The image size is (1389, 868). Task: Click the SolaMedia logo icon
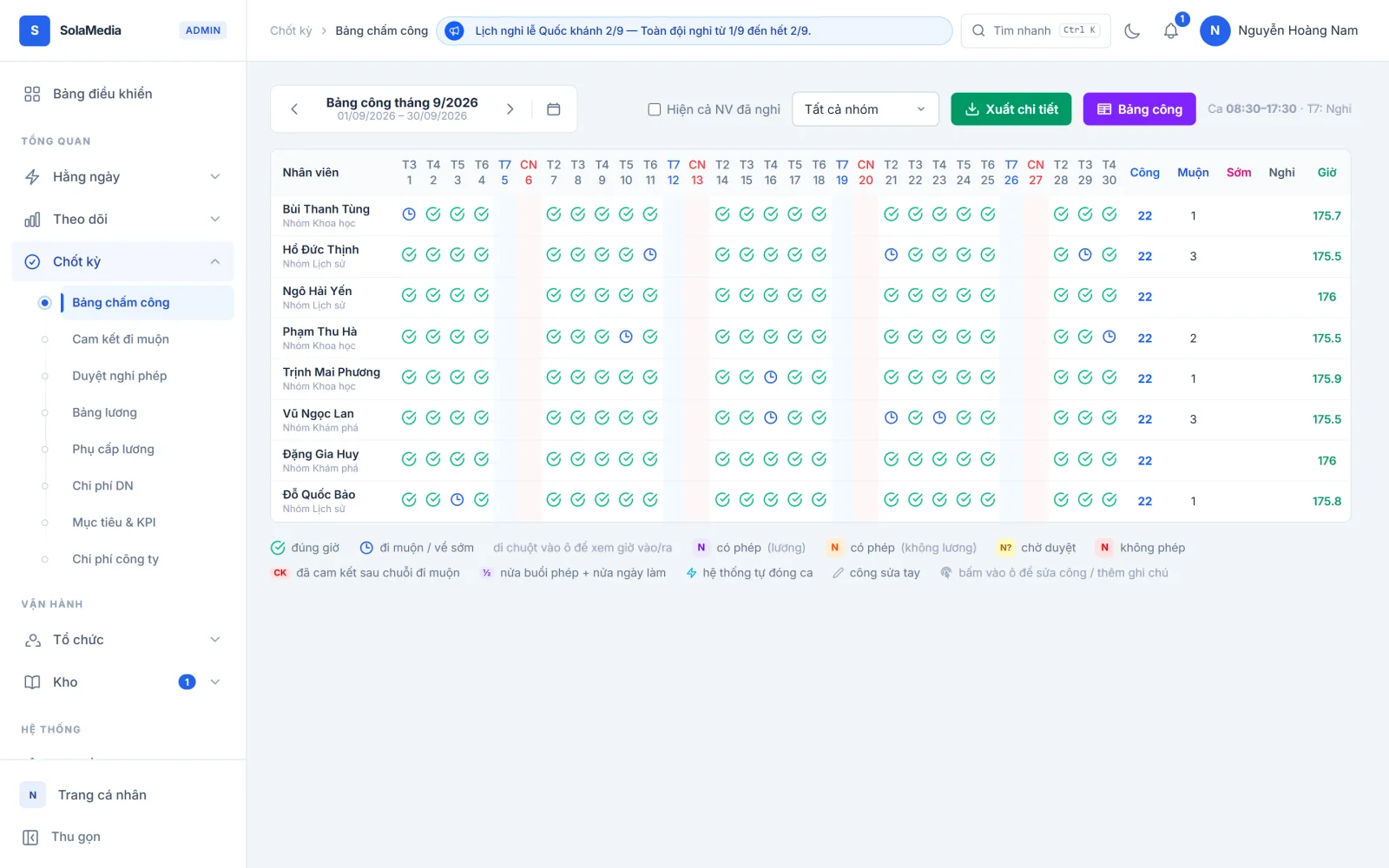pos(35,30)
